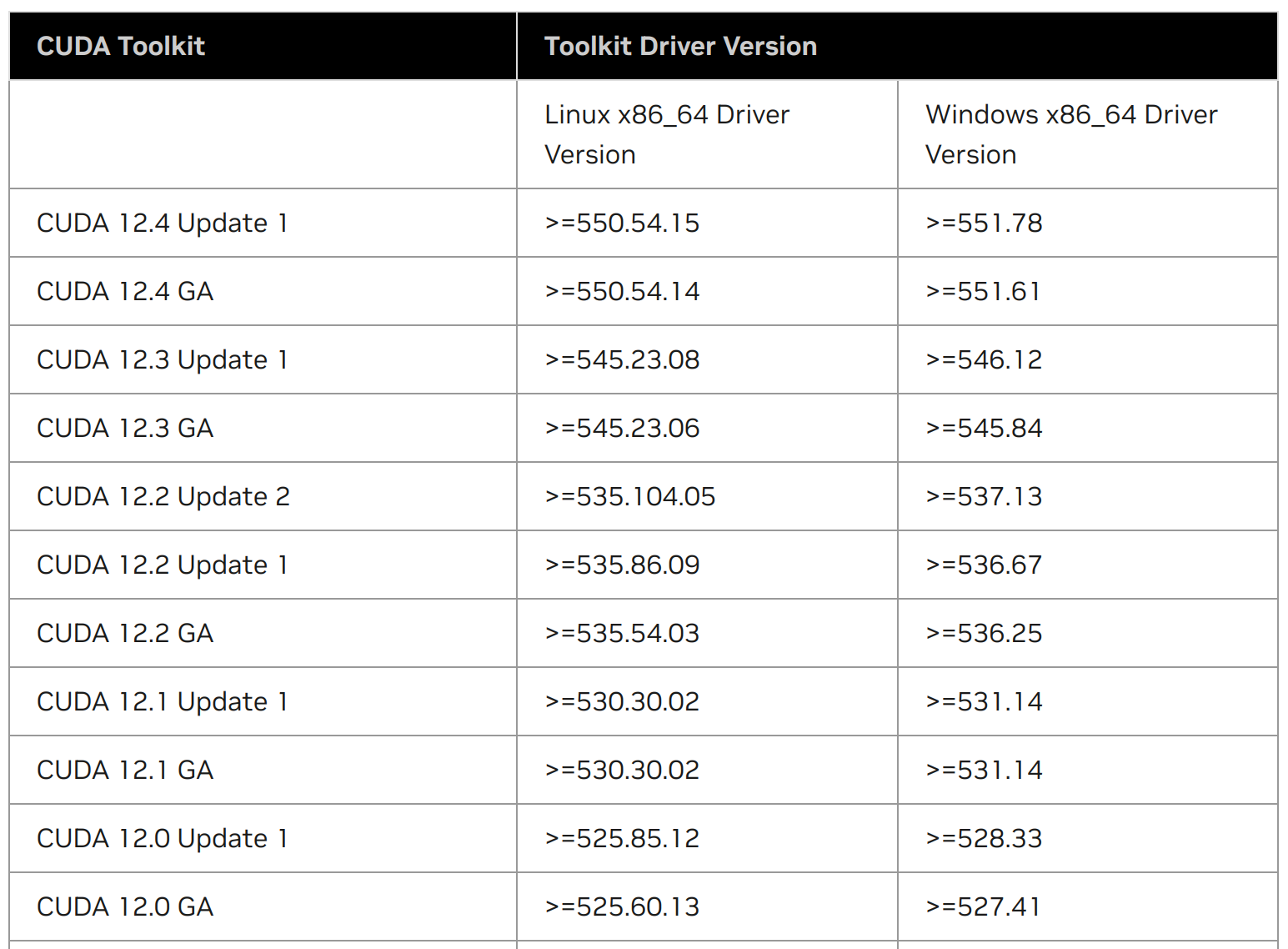Viewport: 1288px width, 949px height.
Task: Click the 'Windows x86_64 Driver Version' subheader
Action: (1071, 134)
